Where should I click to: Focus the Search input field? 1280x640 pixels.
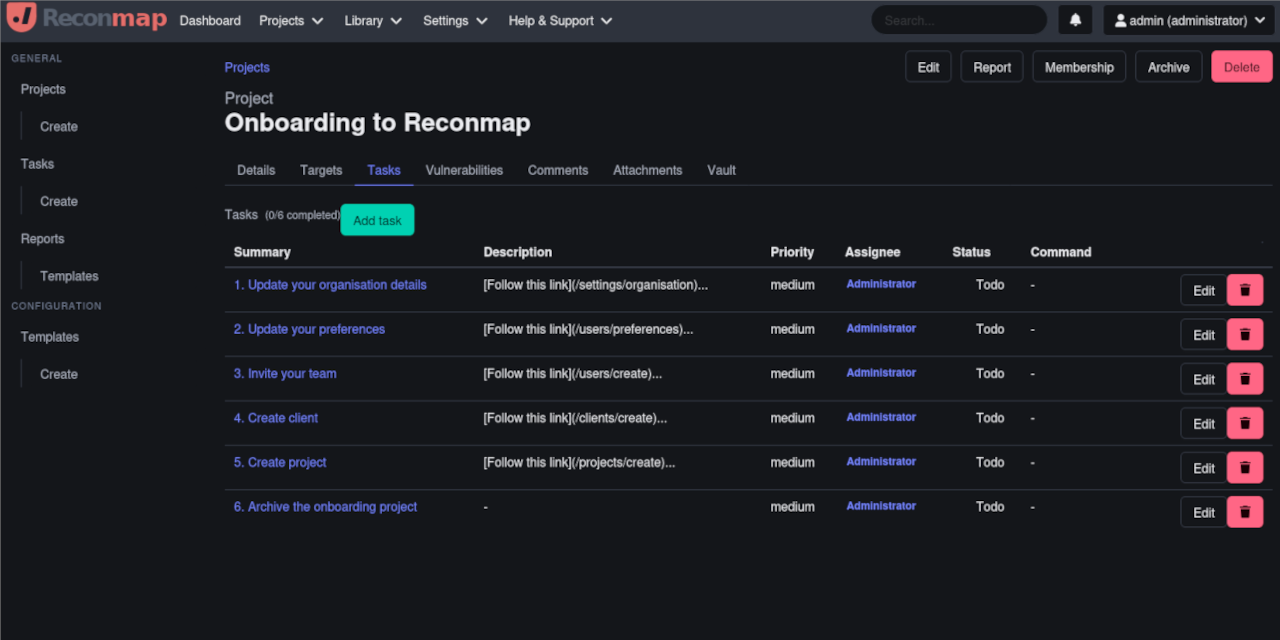959,20
